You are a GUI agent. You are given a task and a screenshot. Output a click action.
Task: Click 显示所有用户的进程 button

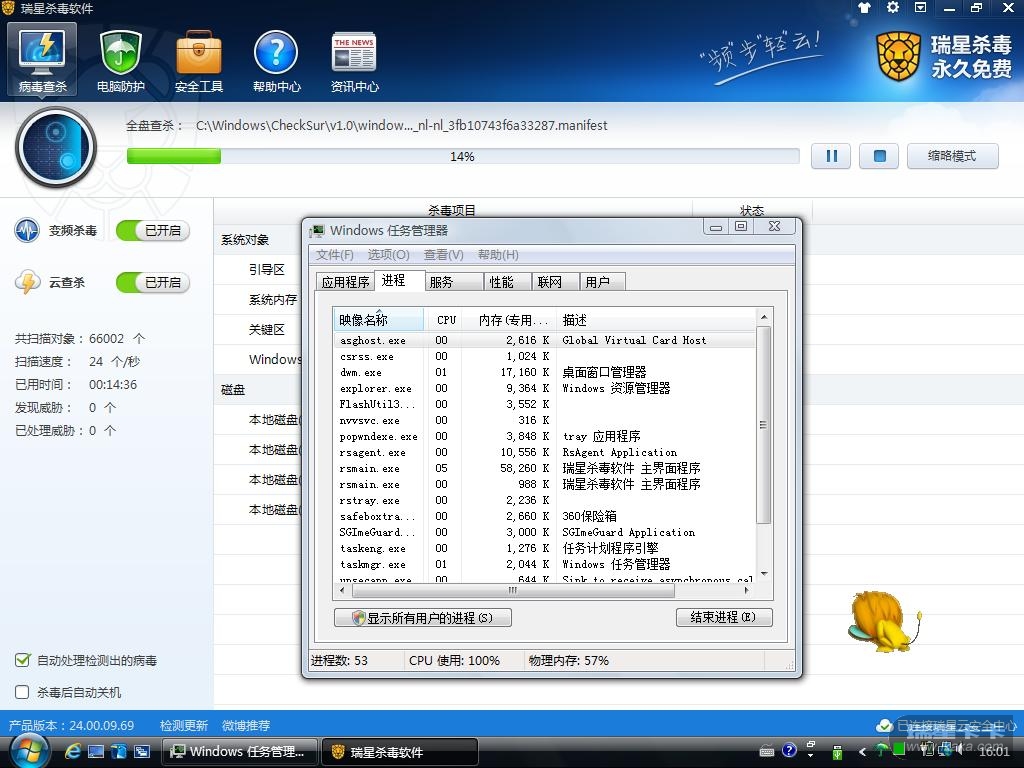(423, 618)
